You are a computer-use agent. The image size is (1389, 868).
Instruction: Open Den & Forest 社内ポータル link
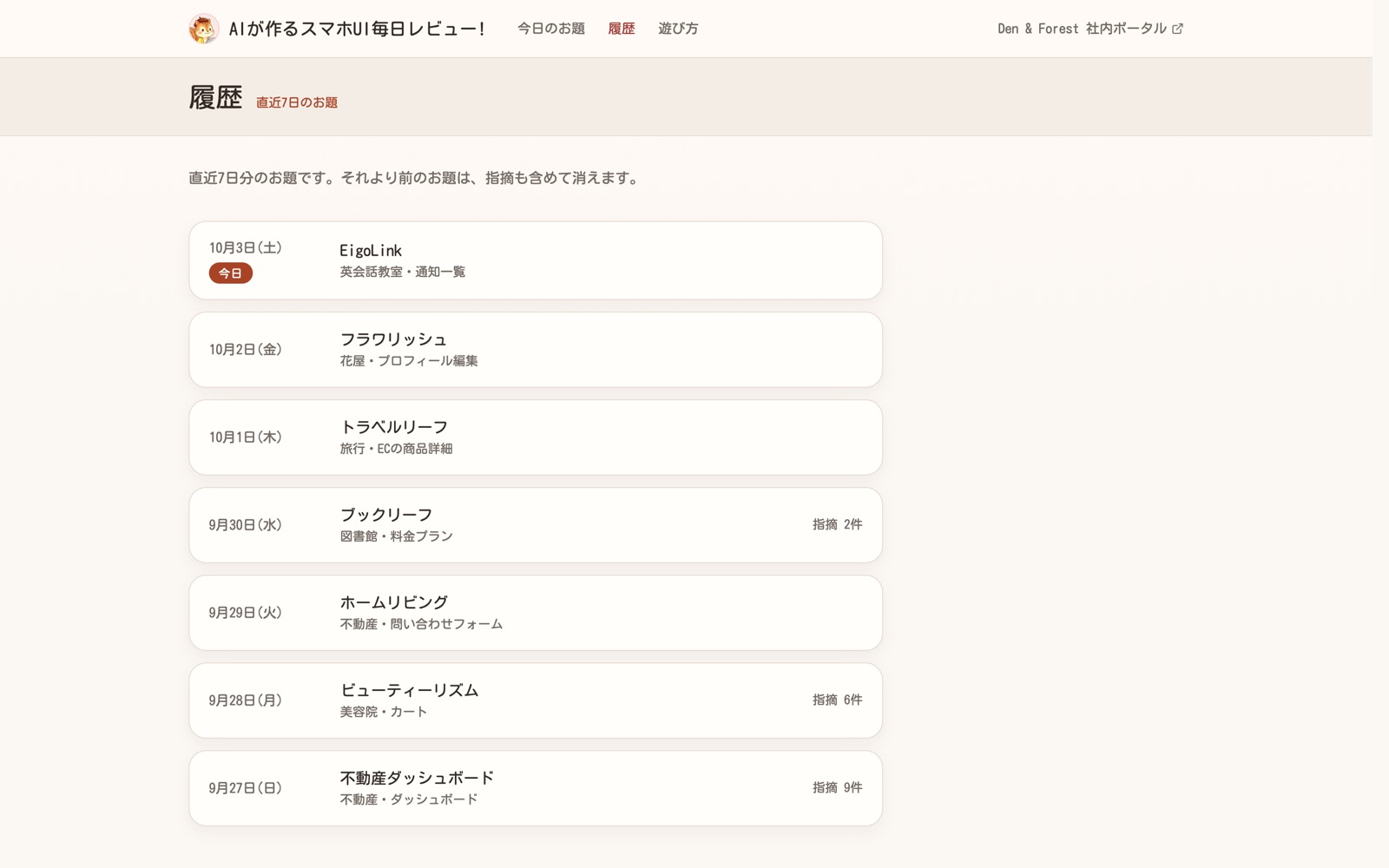pyautogui.click(x=1090, y=29)
